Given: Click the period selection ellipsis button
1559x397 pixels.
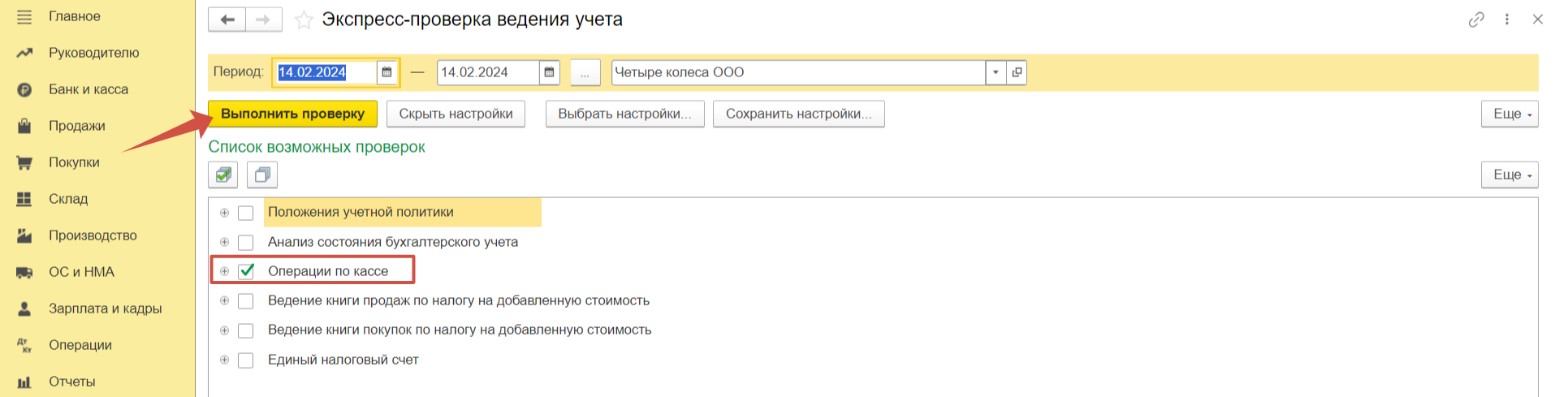Looking at the screenshot, I should pos(586,72).
